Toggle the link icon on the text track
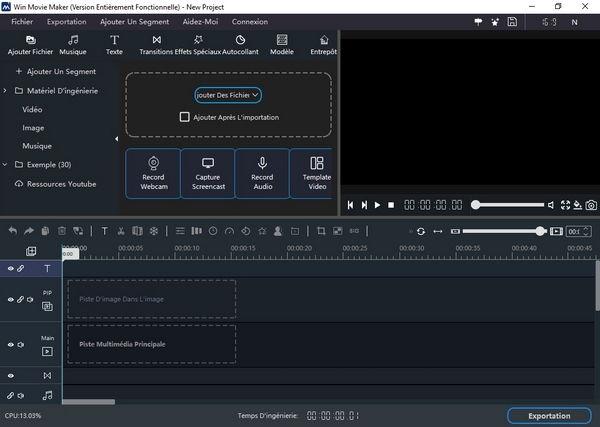 (21, 269)
